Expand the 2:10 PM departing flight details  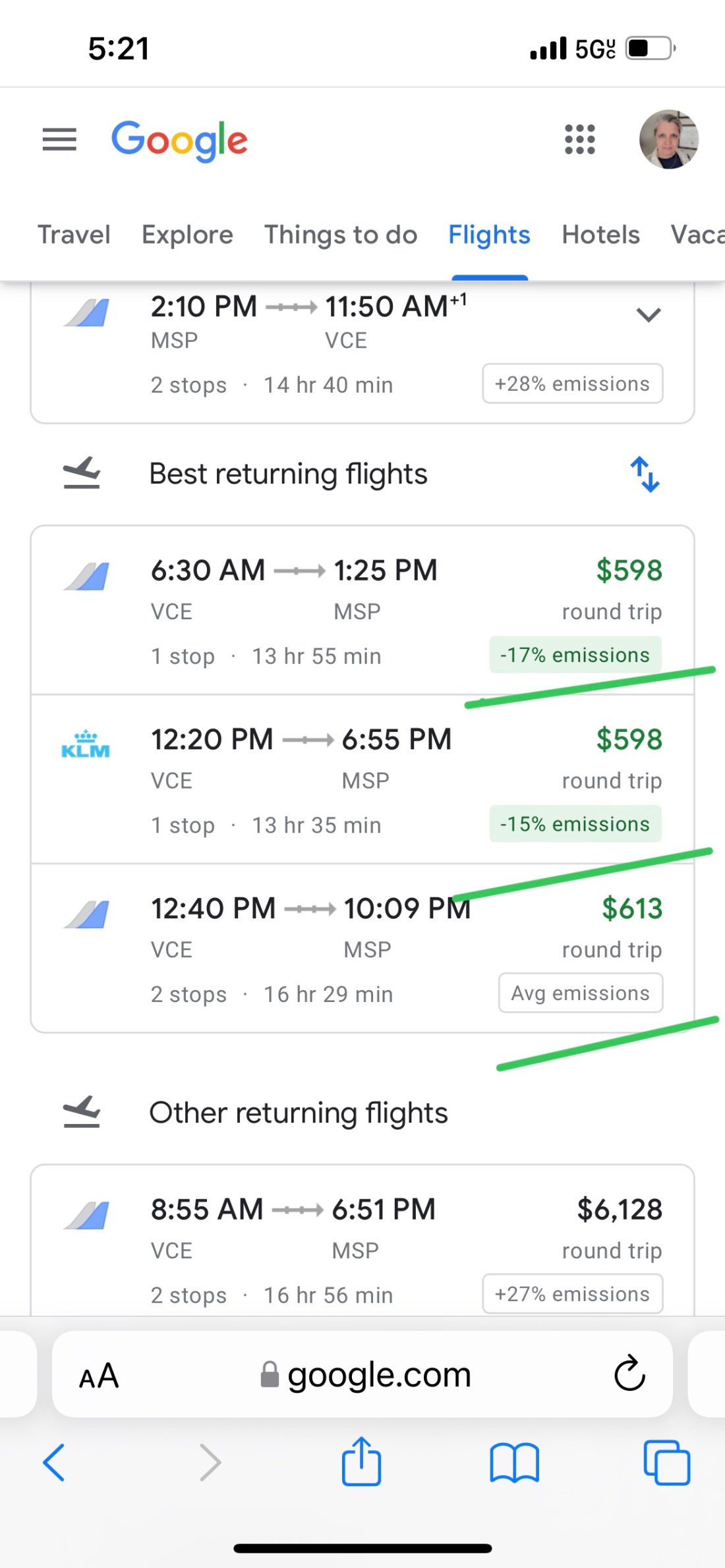[x=649, y=315]
